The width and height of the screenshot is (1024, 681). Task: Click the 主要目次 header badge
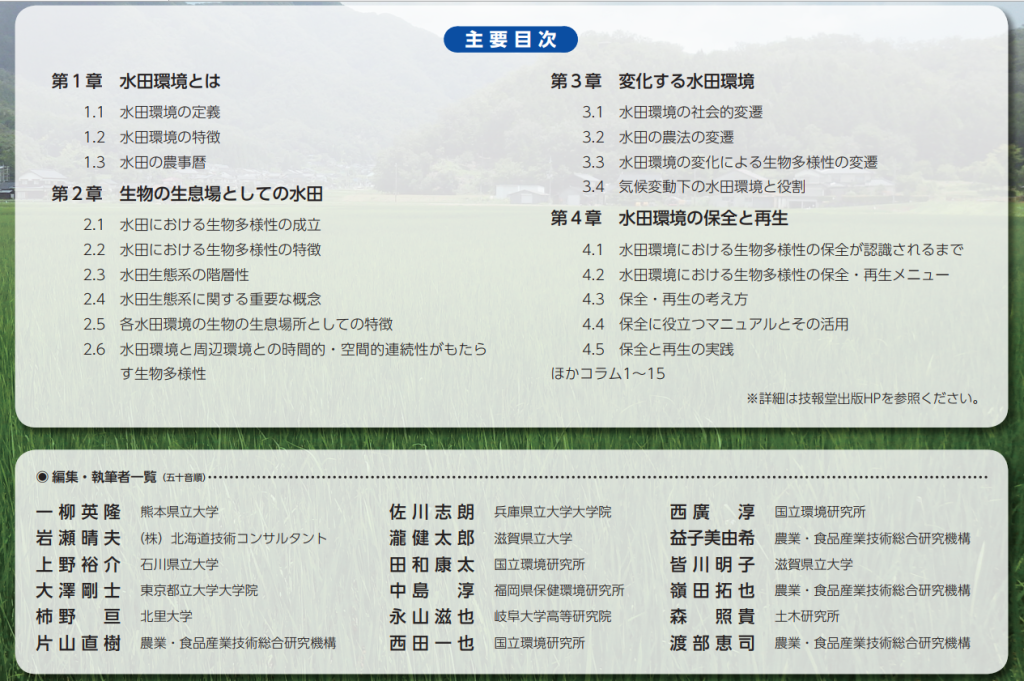point(511,39)
